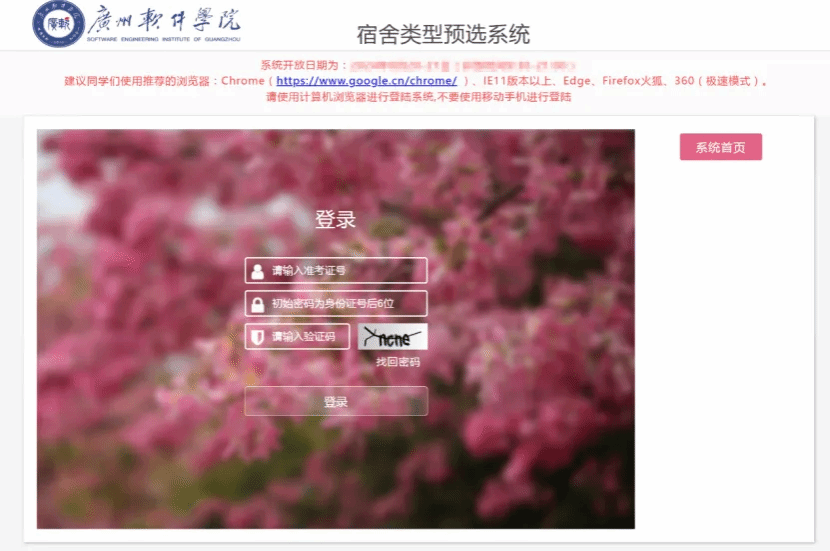Click the SOFTWARE ENGINEERING INSTITUTE OF GUANGZHOU subtitle
830x551 pixels.
click(163, 39)
